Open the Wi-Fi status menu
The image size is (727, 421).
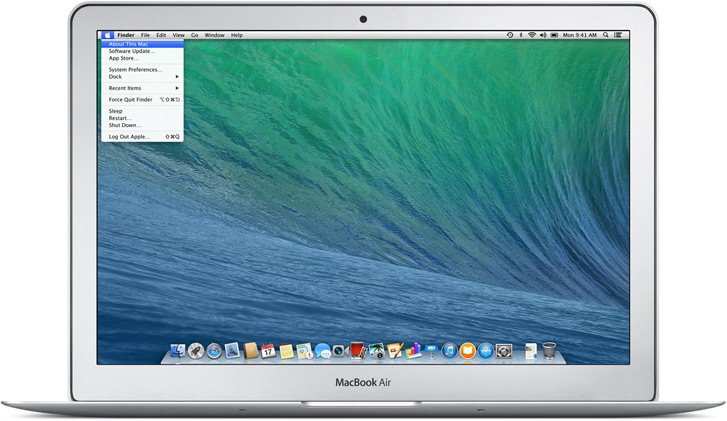coord(531,35)
